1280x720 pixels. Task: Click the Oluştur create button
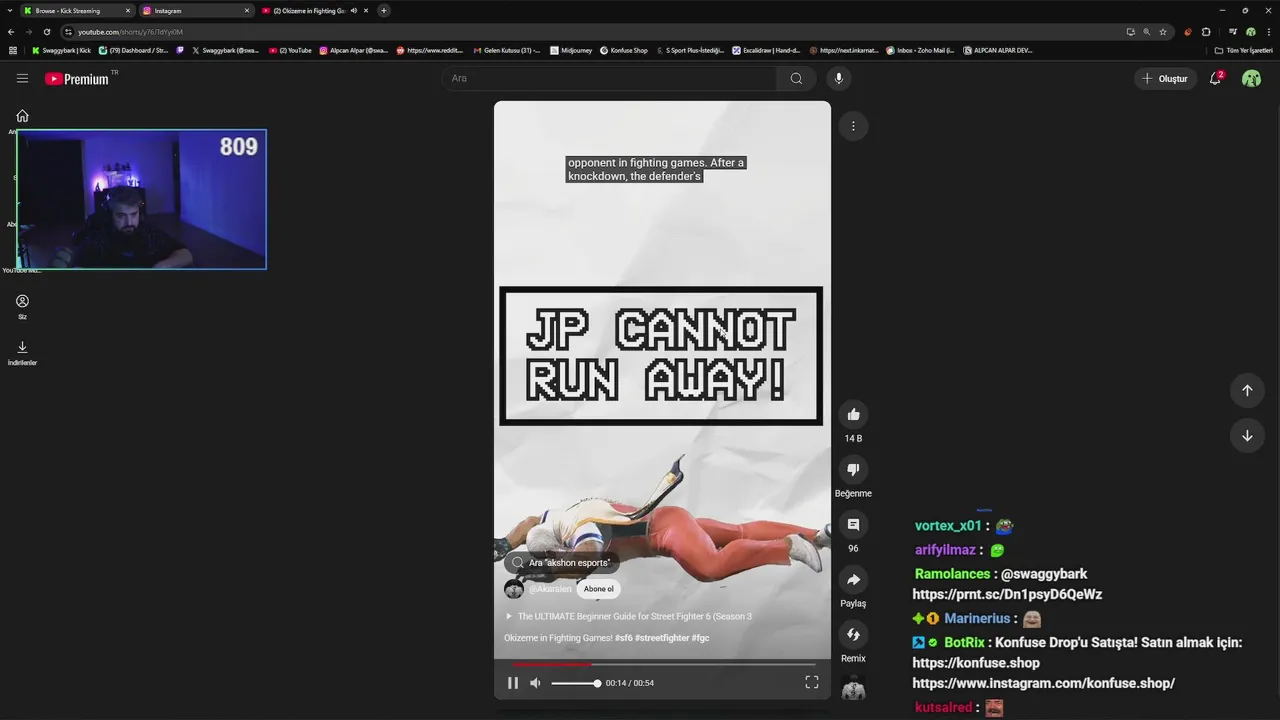[1165, 78]
